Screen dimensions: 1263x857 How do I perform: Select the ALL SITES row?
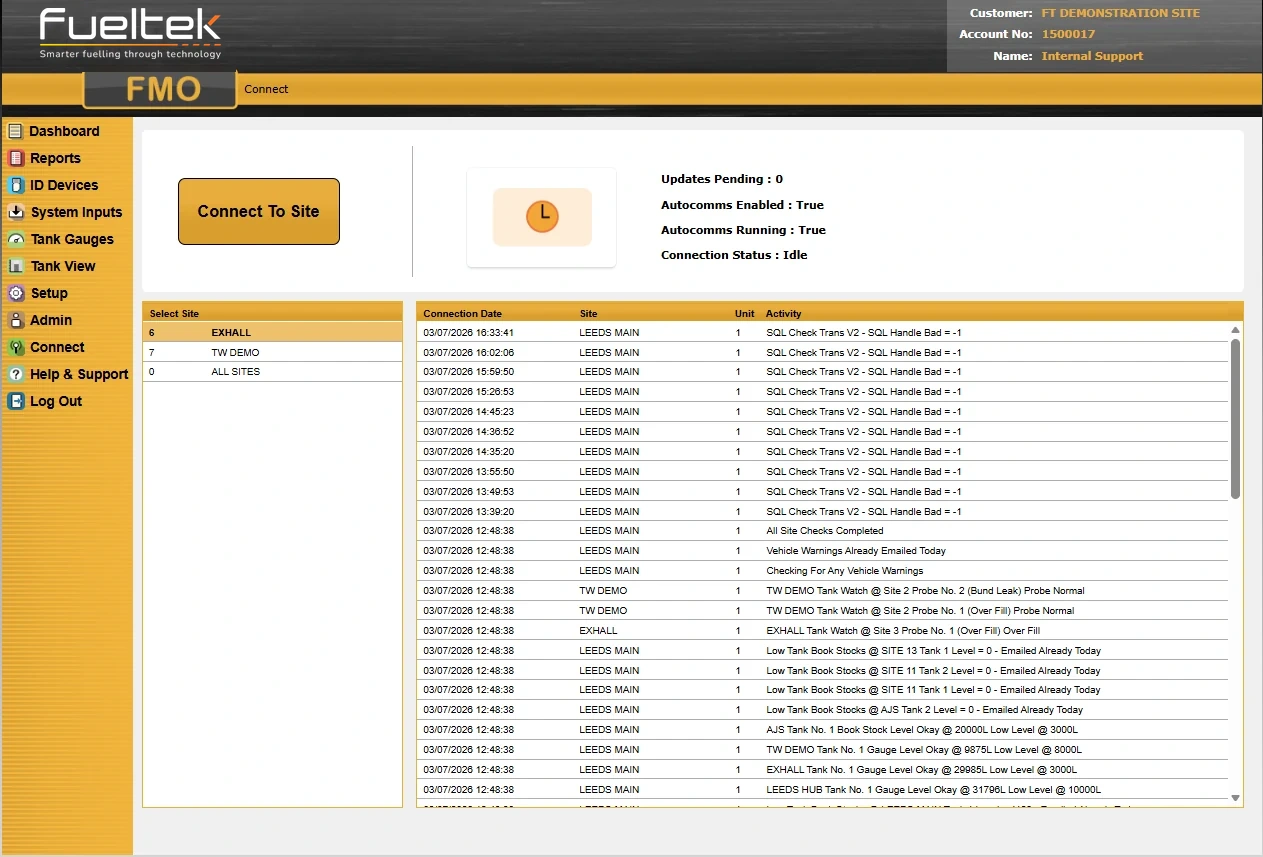pyautogui.click(x=272, y=371)
